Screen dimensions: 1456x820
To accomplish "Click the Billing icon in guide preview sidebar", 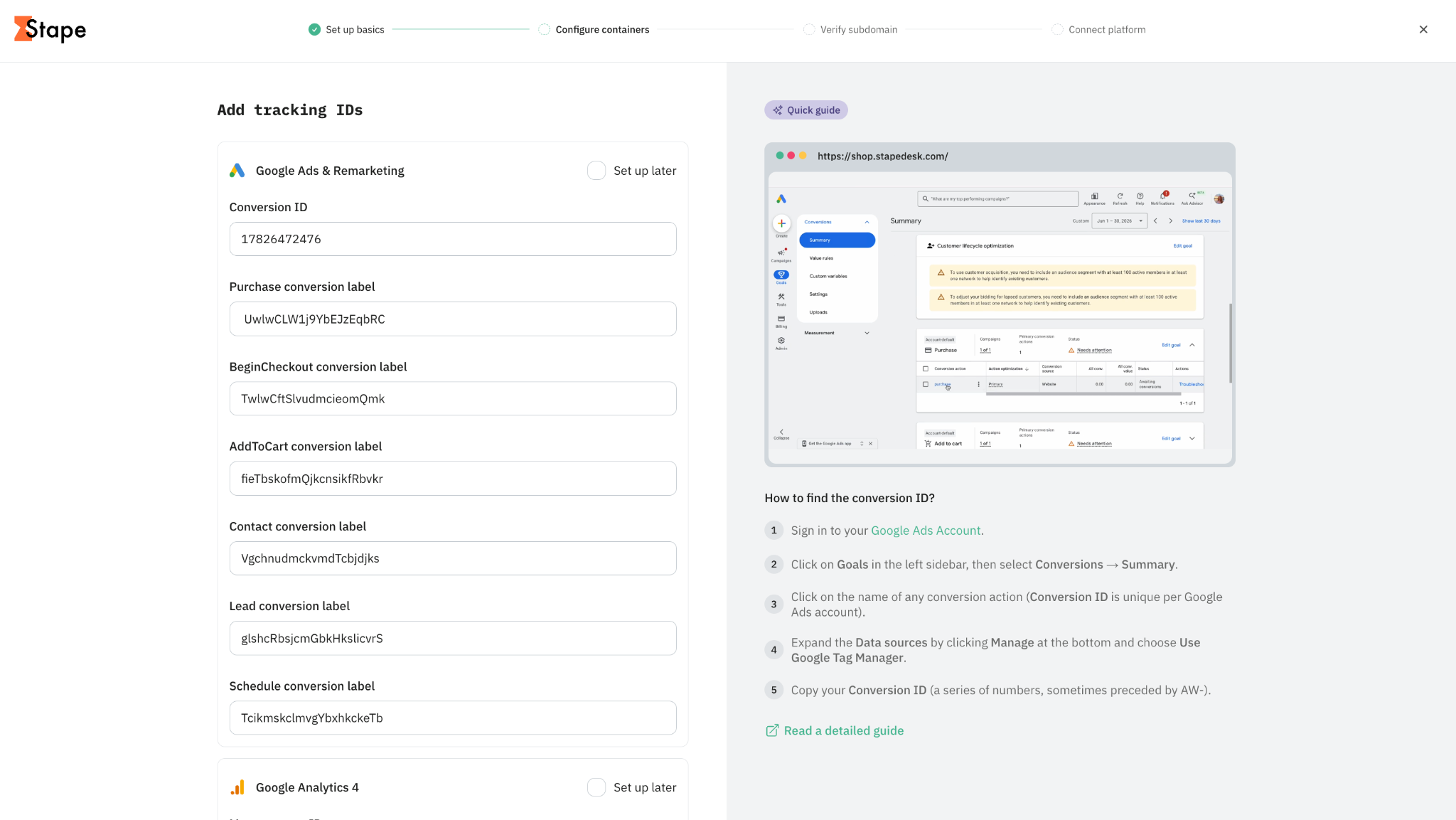I will pyautogui.click(x=781, y=319).
